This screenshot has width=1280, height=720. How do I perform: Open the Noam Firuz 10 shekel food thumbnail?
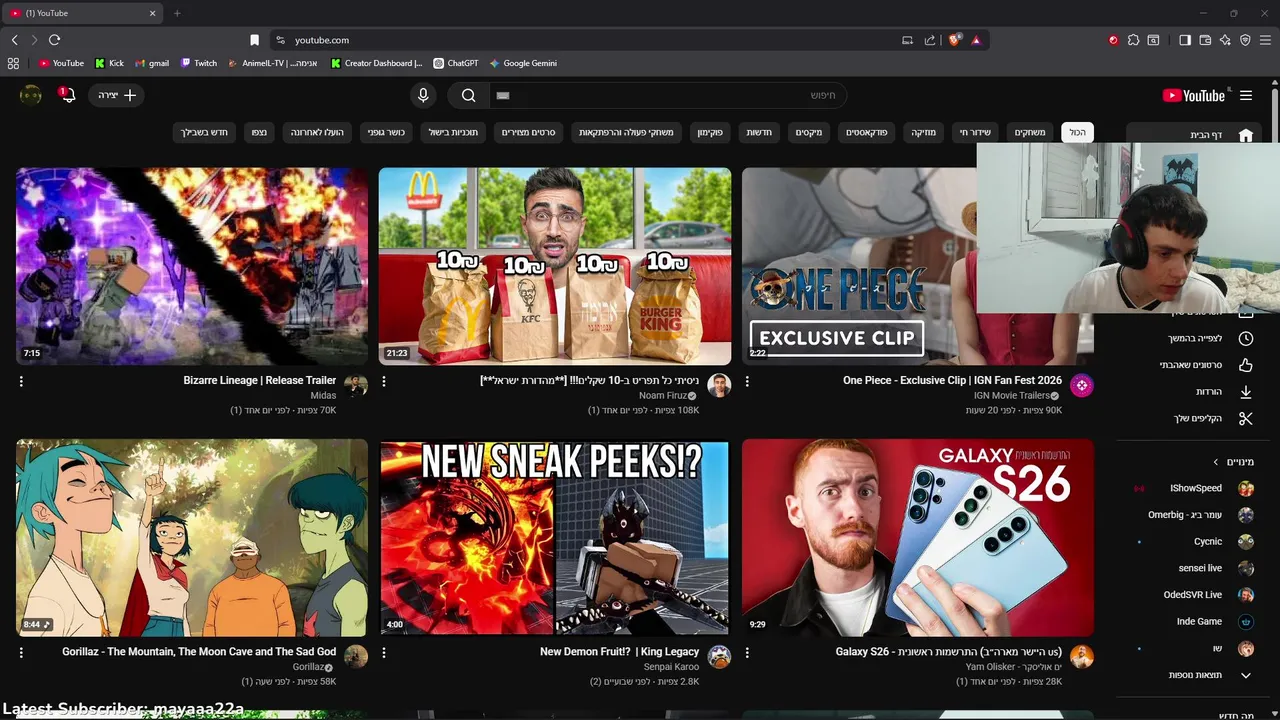click(x=555, y=266)
